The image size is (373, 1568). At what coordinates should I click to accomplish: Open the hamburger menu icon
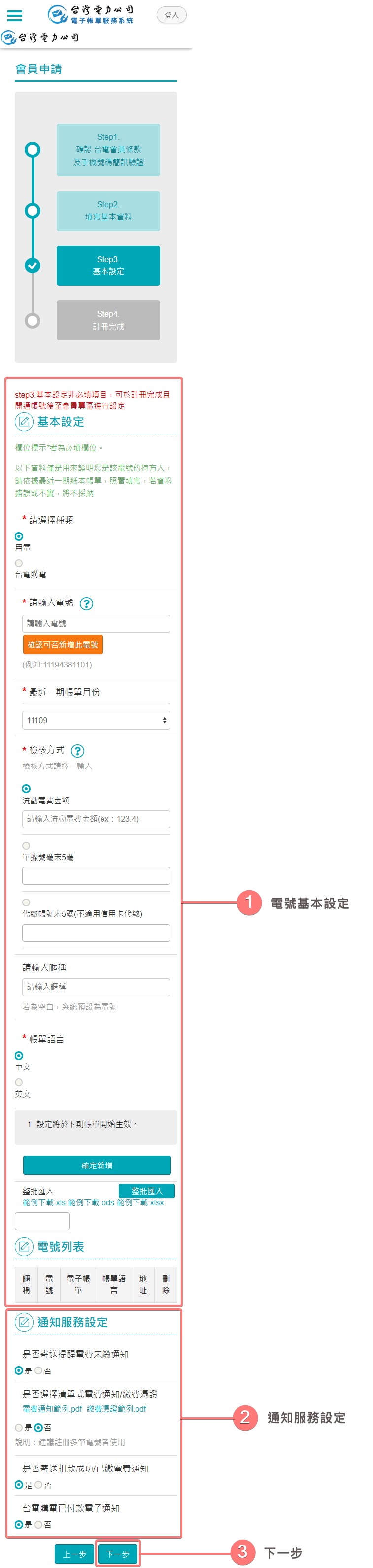click(x=15, y=16)
